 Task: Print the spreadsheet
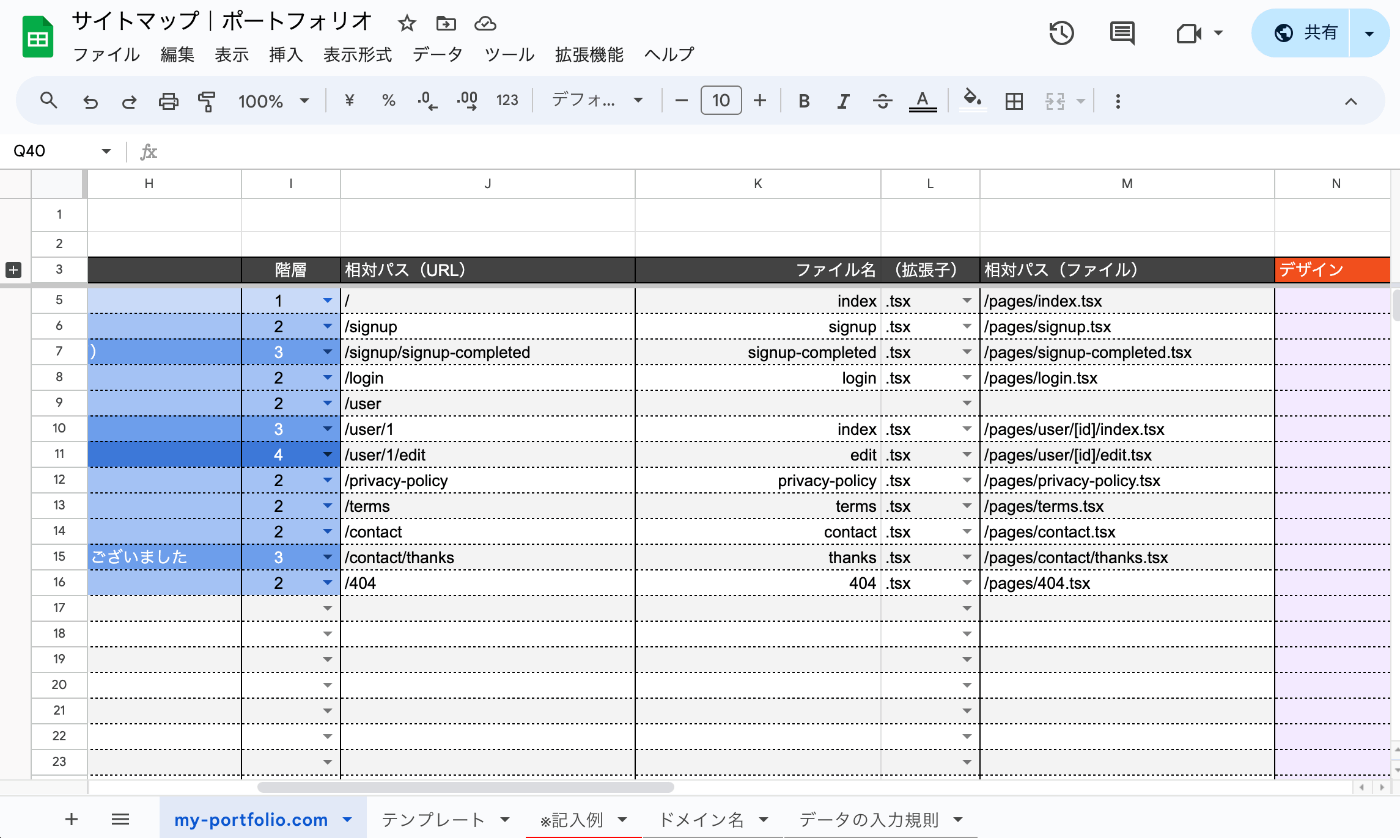pyautogui.click(x=168, y=100)
